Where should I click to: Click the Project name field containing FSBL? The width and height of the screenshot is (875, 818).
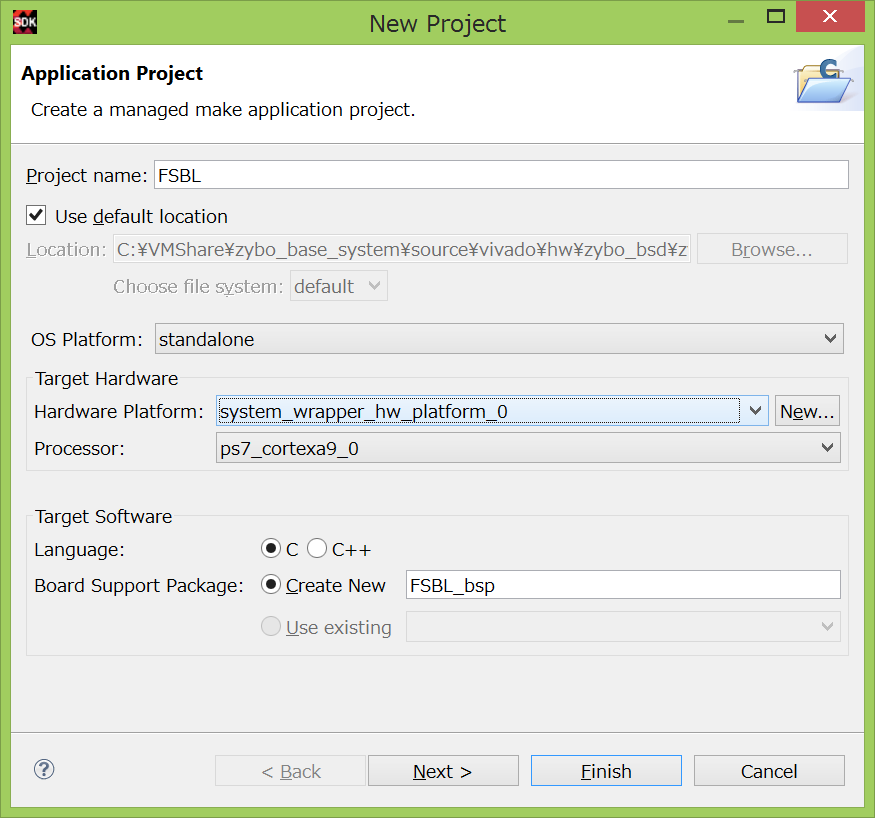pos(501,175)
